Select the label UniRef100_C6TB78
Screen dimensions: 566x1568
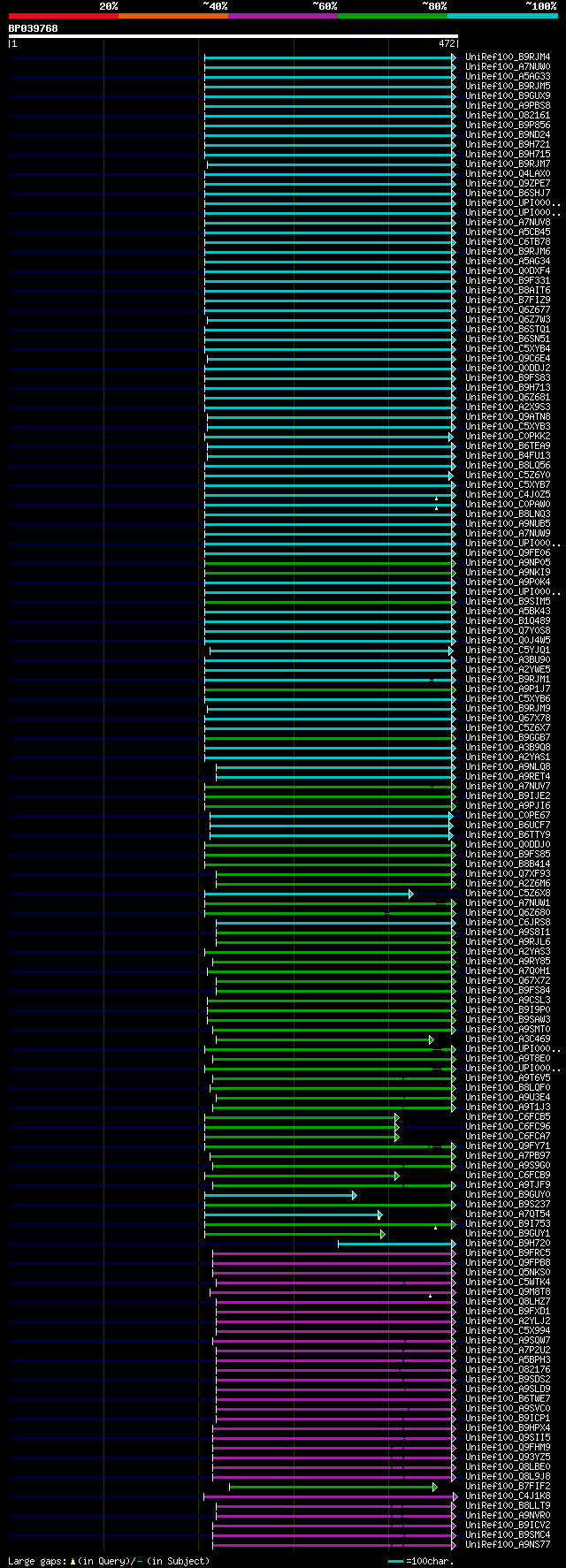coord(508,241)
